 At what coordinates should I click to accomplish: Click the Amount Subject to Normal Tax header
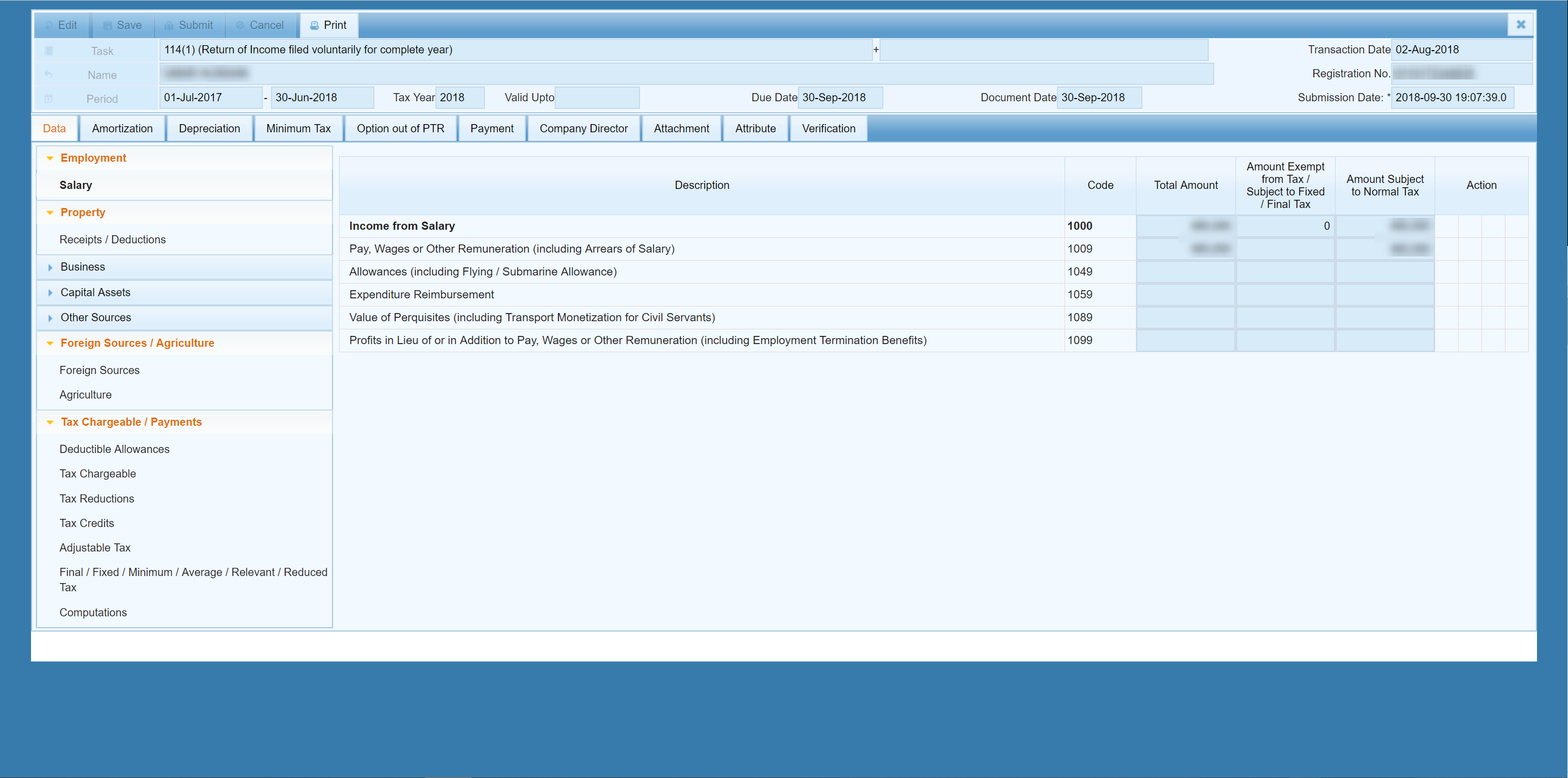tap(1385, 185)
